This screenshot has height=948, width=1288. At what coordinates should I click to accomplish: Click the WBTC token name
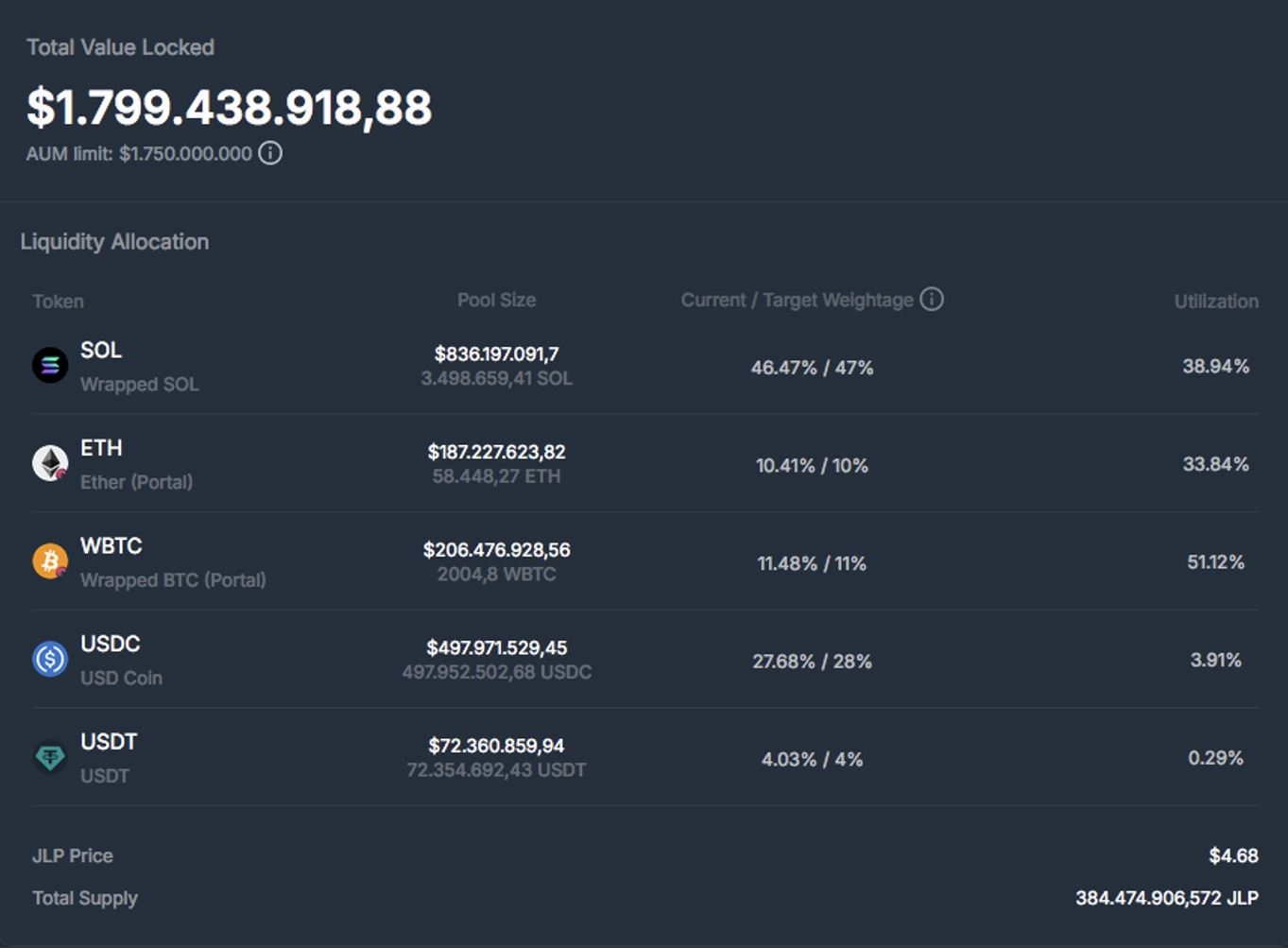tap(112, 546)
